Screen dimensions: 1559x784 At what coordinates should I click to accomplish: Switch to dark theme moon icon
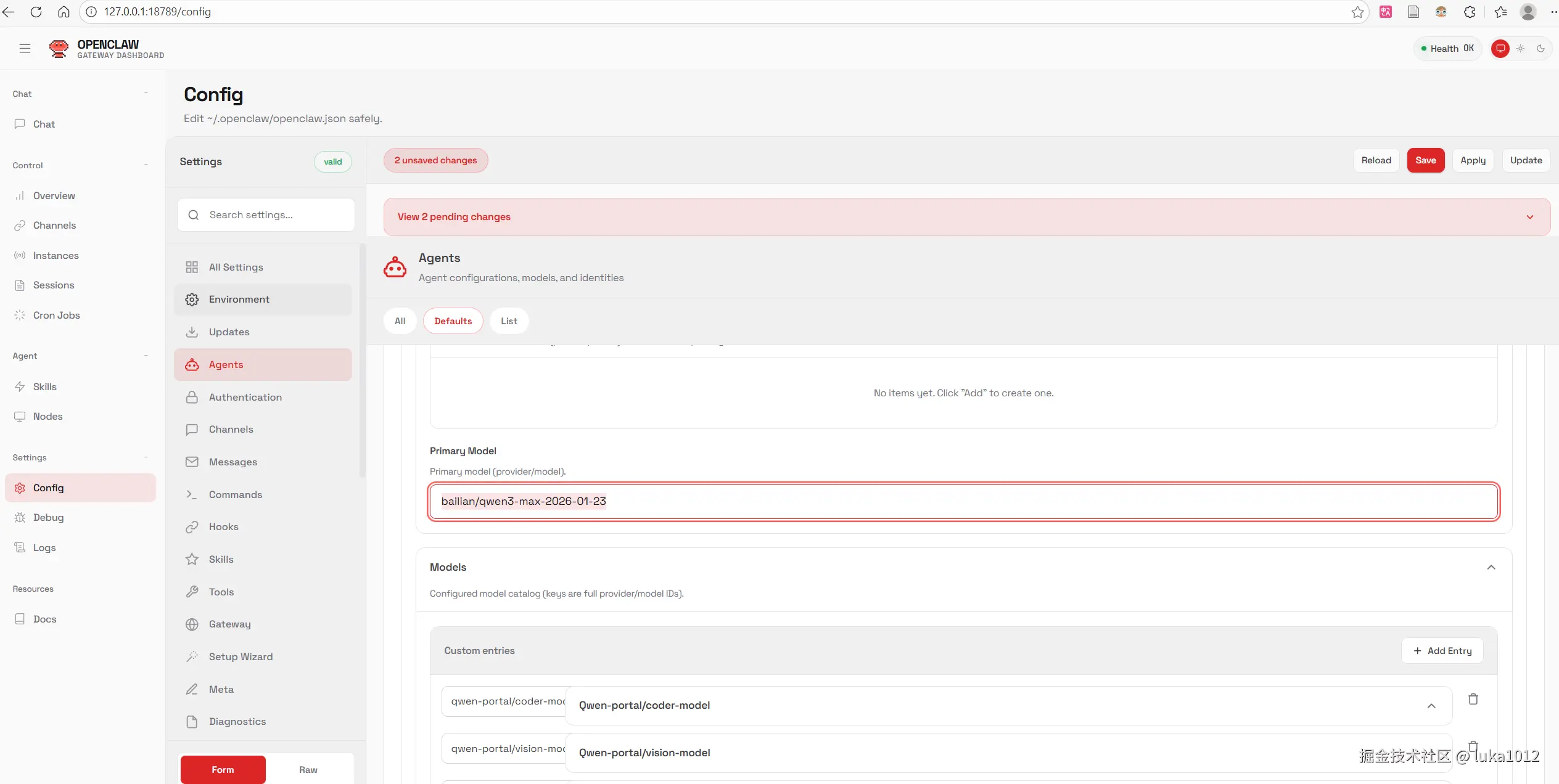click(1540, 49)
